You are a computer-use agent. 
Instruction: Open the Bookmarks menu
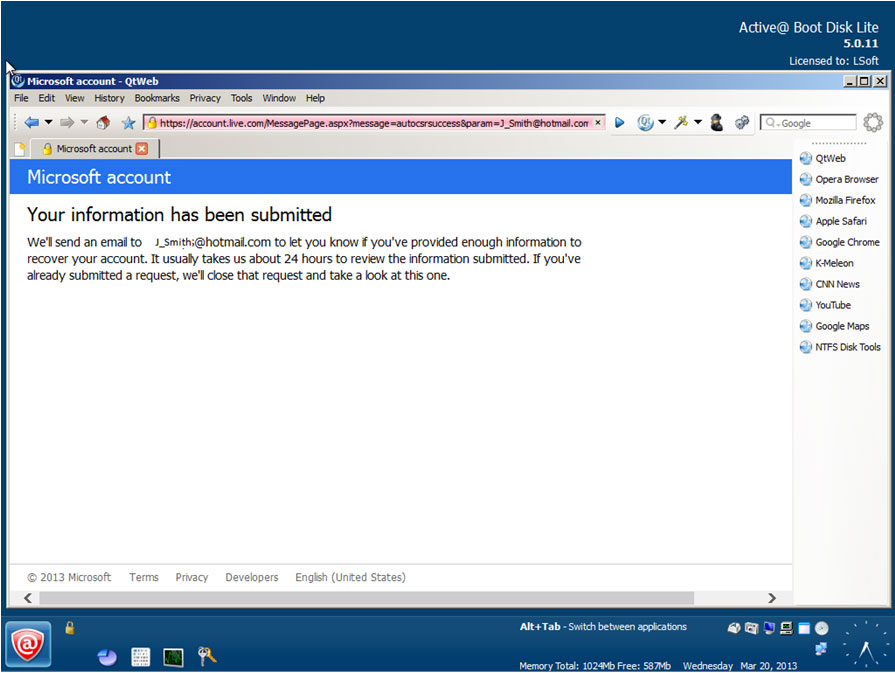pyautogui.click(x=157, y=98)
